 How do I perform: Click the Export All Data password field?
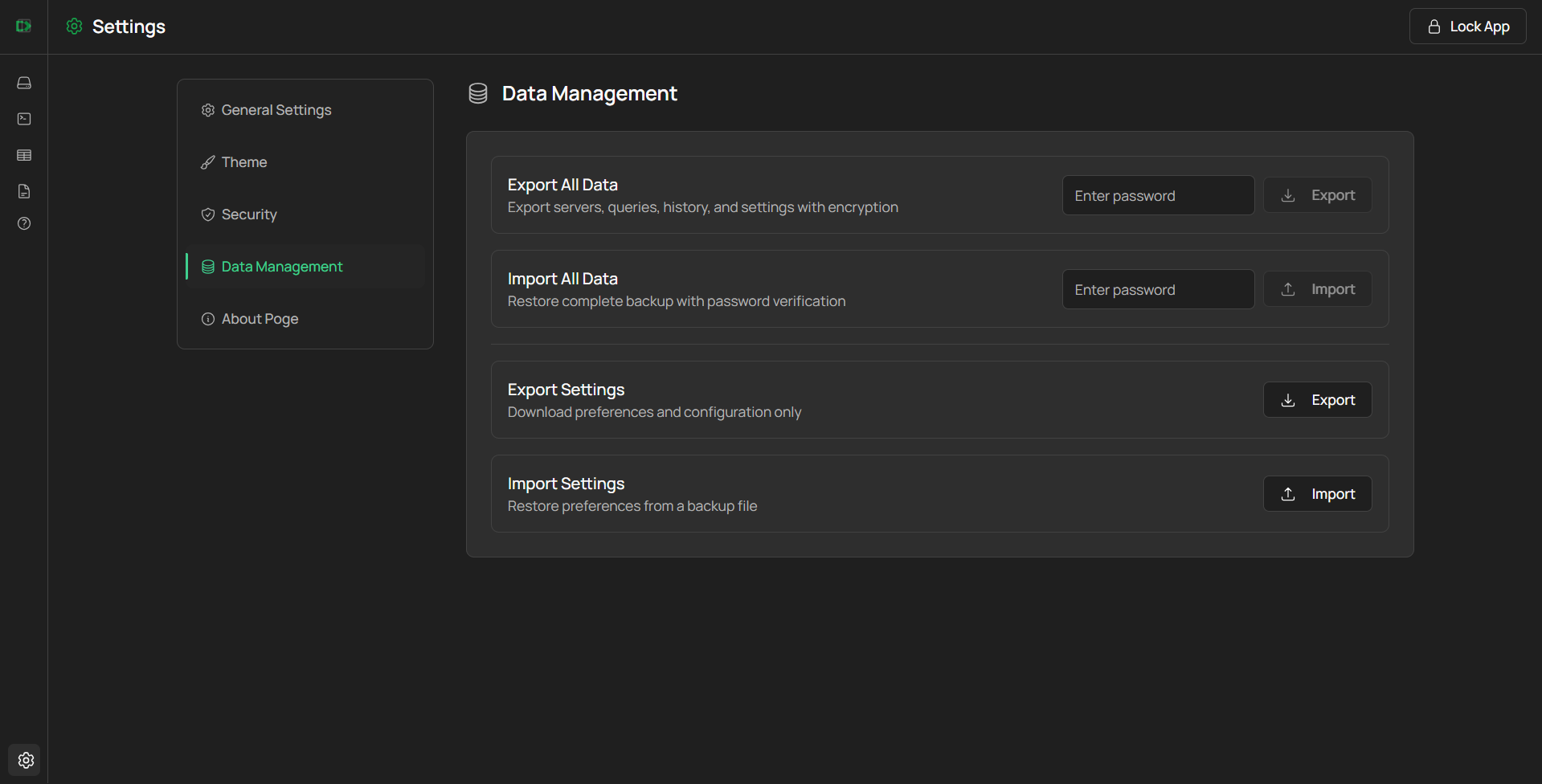pyautogui.click(x=1158, y=195)
